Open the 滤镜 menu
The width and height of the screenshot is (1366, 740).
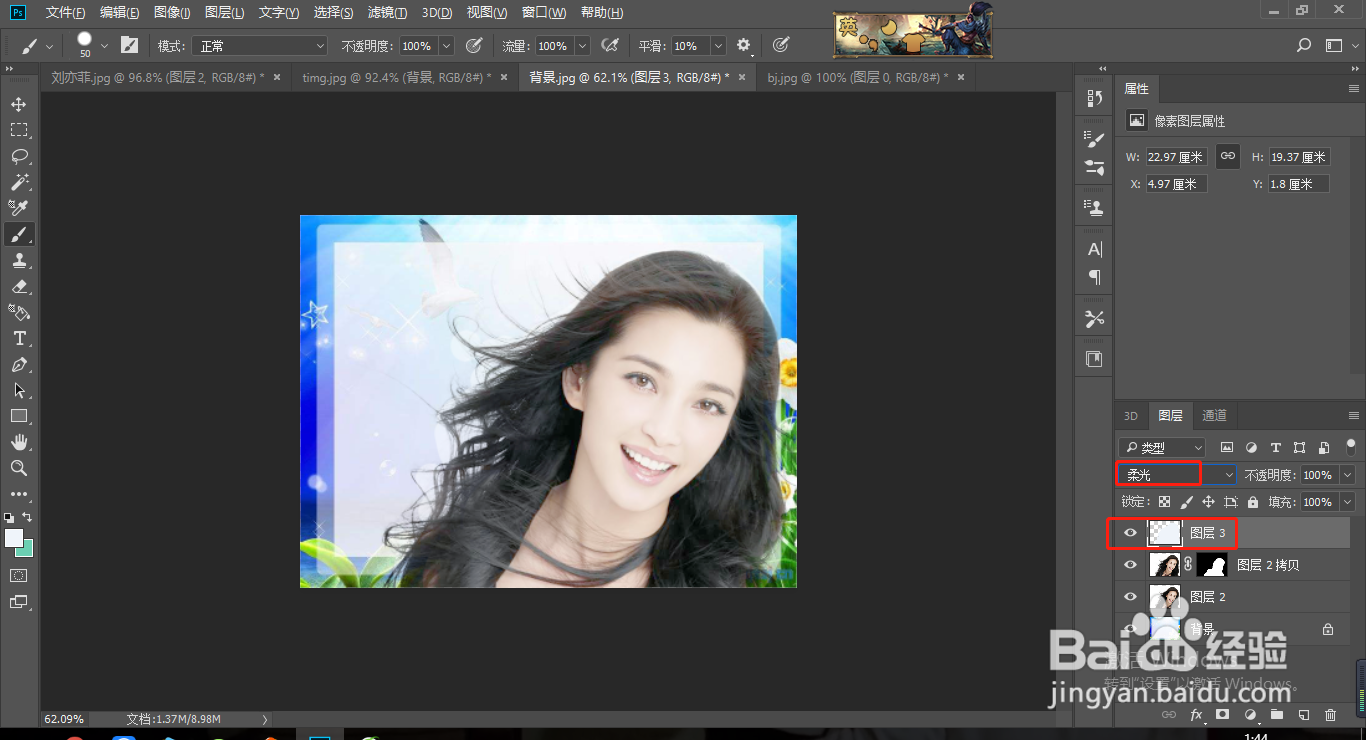pyautogui.click(x=387, y=13)
